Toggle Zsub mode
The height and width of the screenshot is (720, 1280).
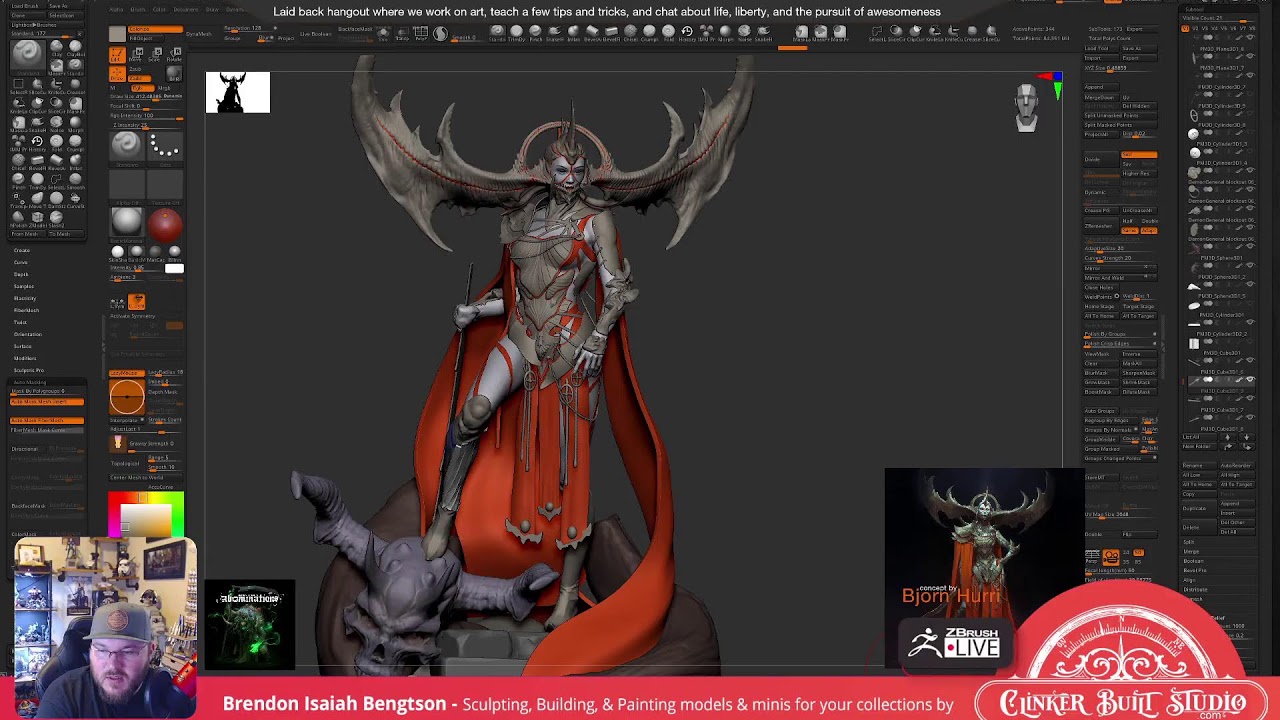click(136, 69)
